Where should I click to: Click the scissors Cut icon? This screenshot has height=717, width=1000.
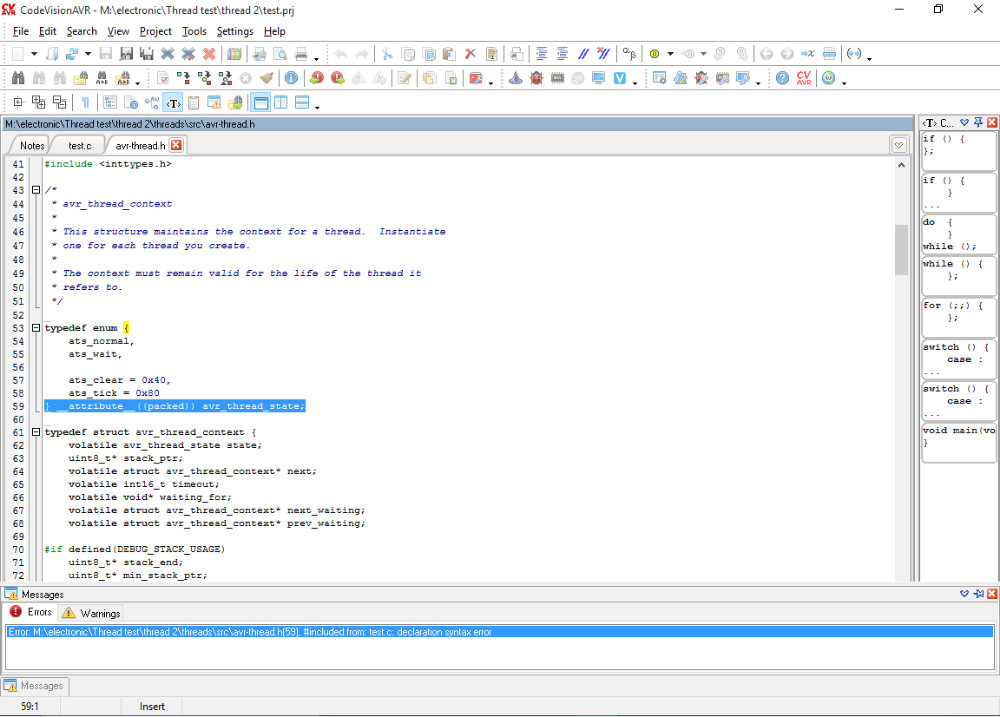point(386,54)
